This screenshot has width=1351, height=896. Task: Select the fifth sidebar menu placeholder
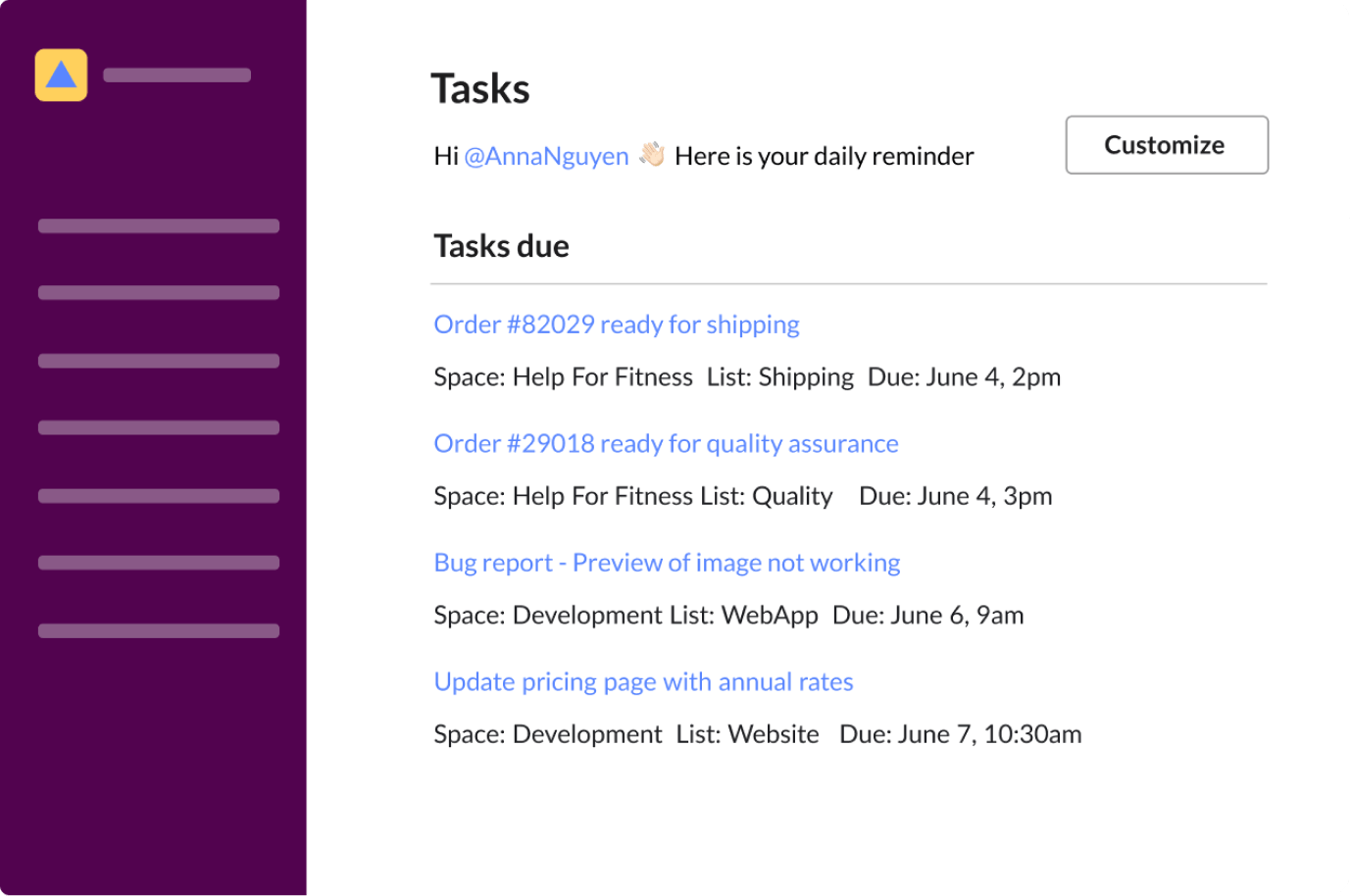coord(159,496)
